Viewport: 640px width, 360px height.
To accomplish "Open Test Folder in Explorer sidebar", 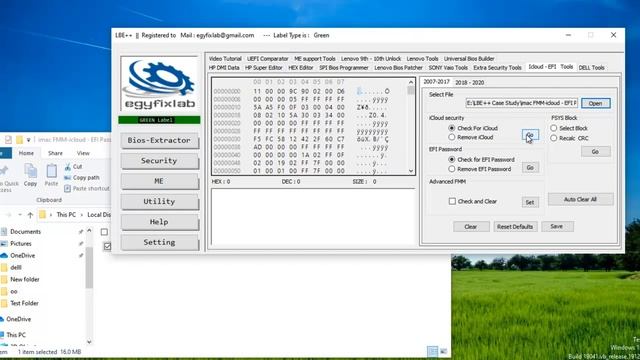I will point(24,303).
